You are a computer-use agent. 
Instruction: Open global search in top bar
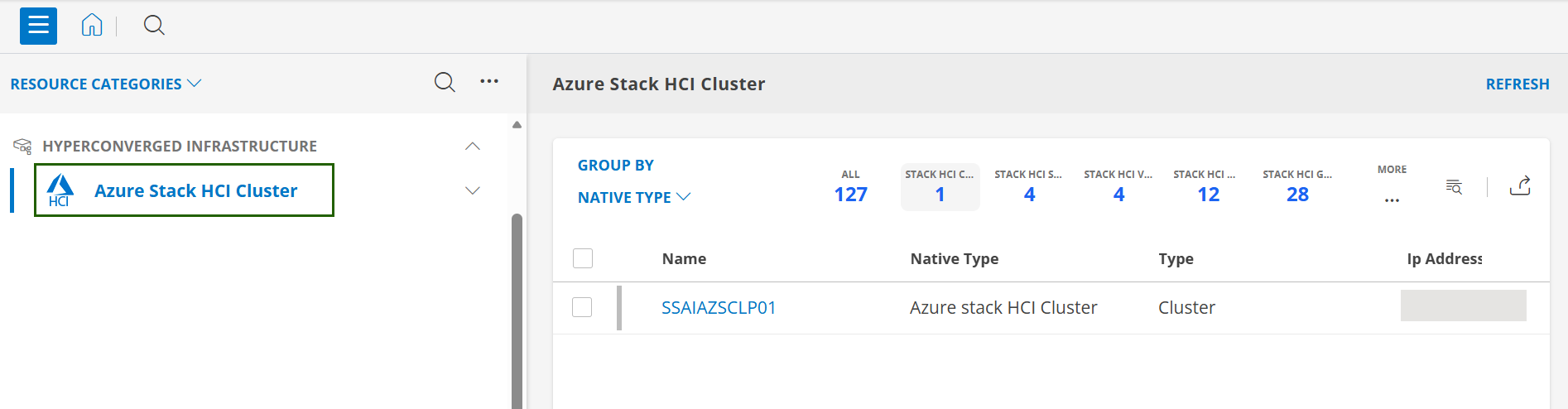(x=154, y=26)
